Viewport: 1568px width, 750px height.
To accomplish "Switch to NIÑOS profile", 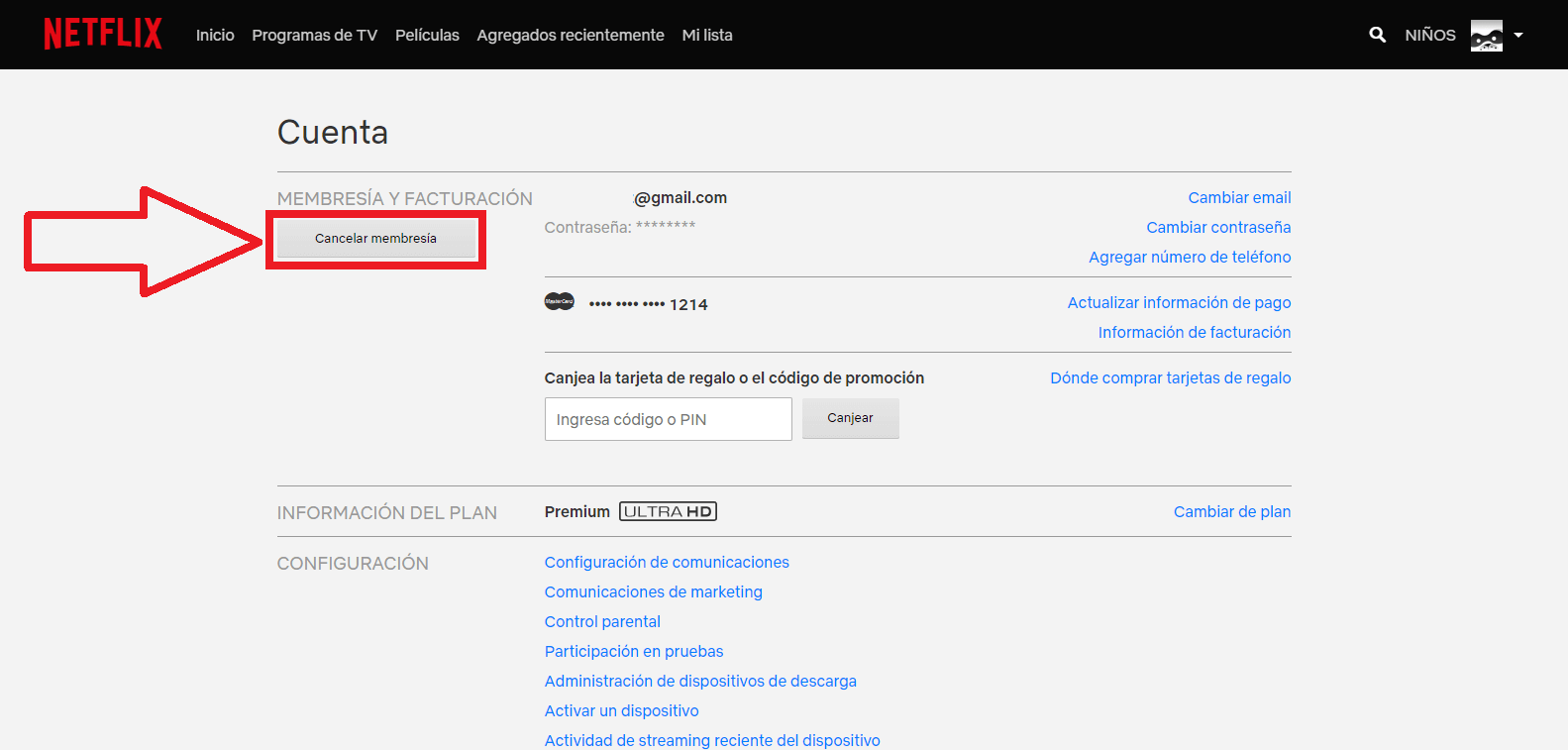I will click(1430, 35).
